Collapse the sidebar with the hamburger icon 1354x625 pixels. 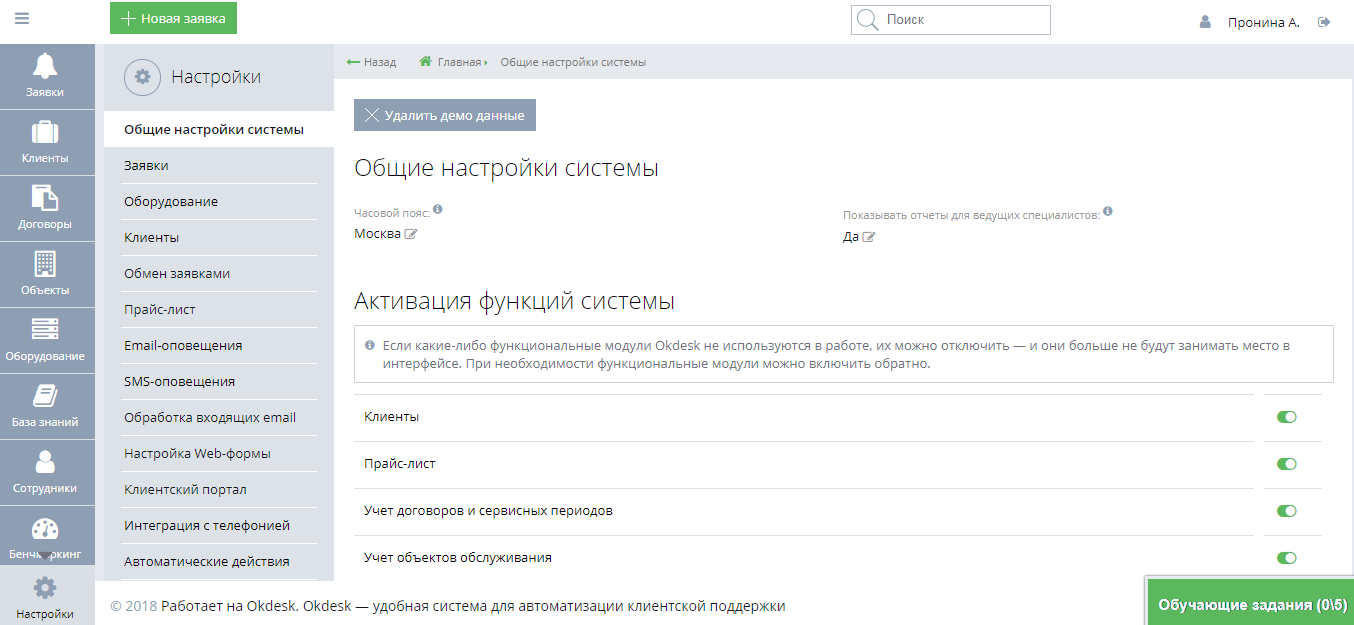[21, 17]
